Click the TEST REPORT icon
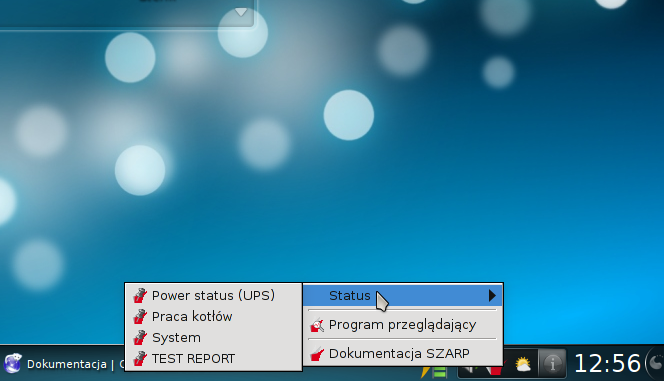 [x=140, y=359]
